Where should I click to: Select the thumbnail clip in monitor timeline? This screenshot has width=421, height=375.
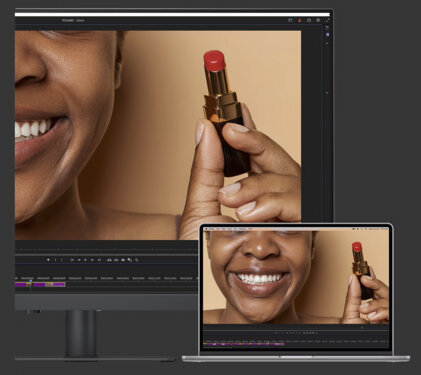[49, 284]
